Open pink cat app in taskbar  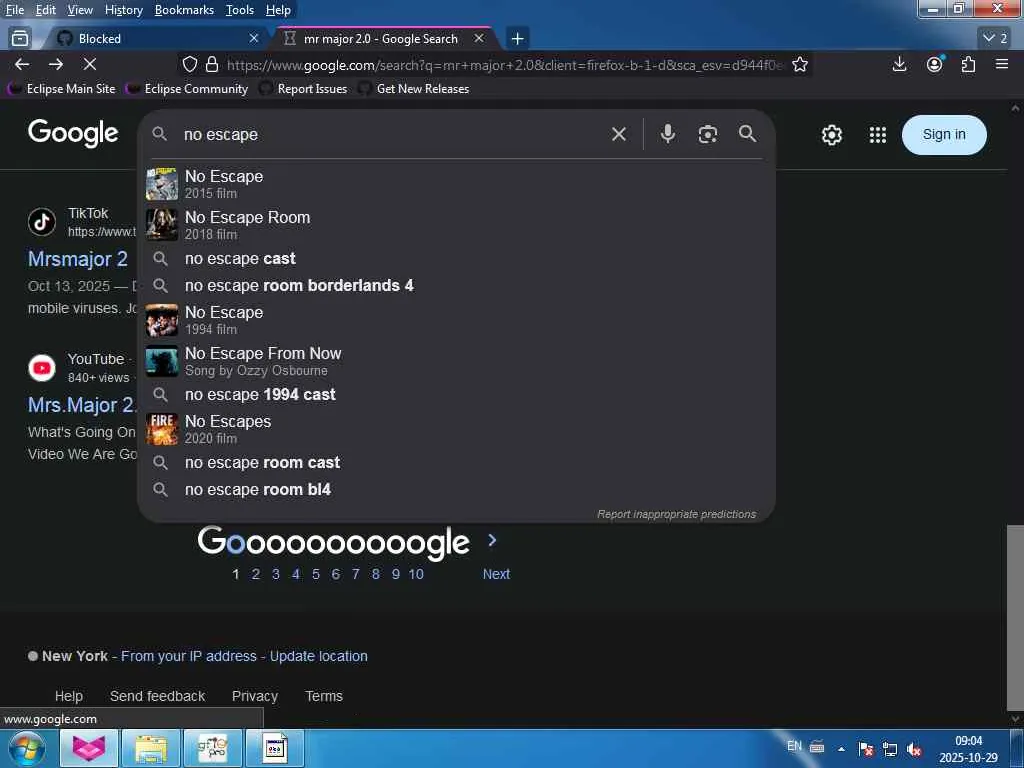89,748
